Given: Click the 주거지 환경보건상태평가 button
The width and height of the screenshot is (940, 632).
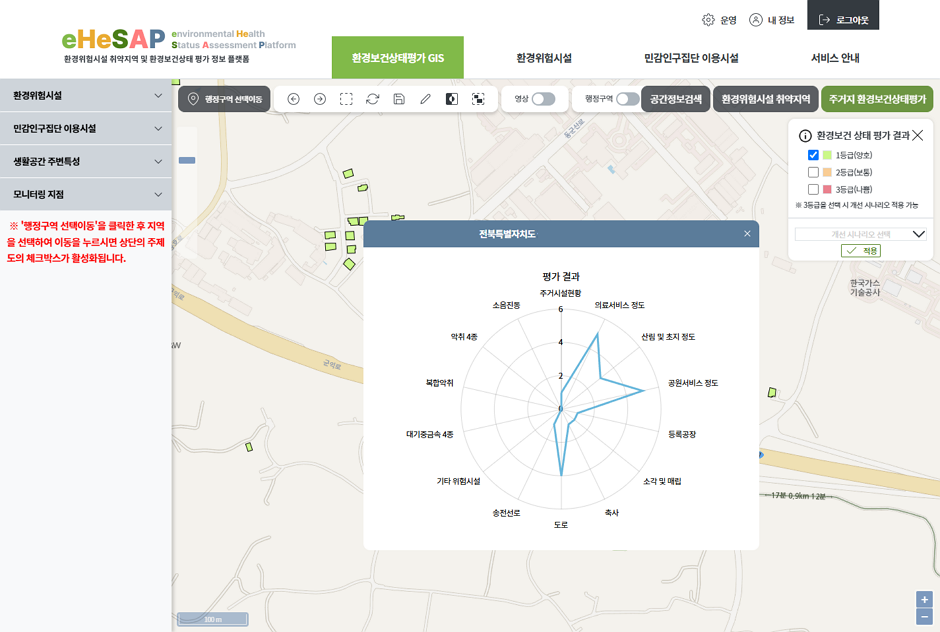Looking at the screenshot, I should pyautogui.click(x=877, y=99).
